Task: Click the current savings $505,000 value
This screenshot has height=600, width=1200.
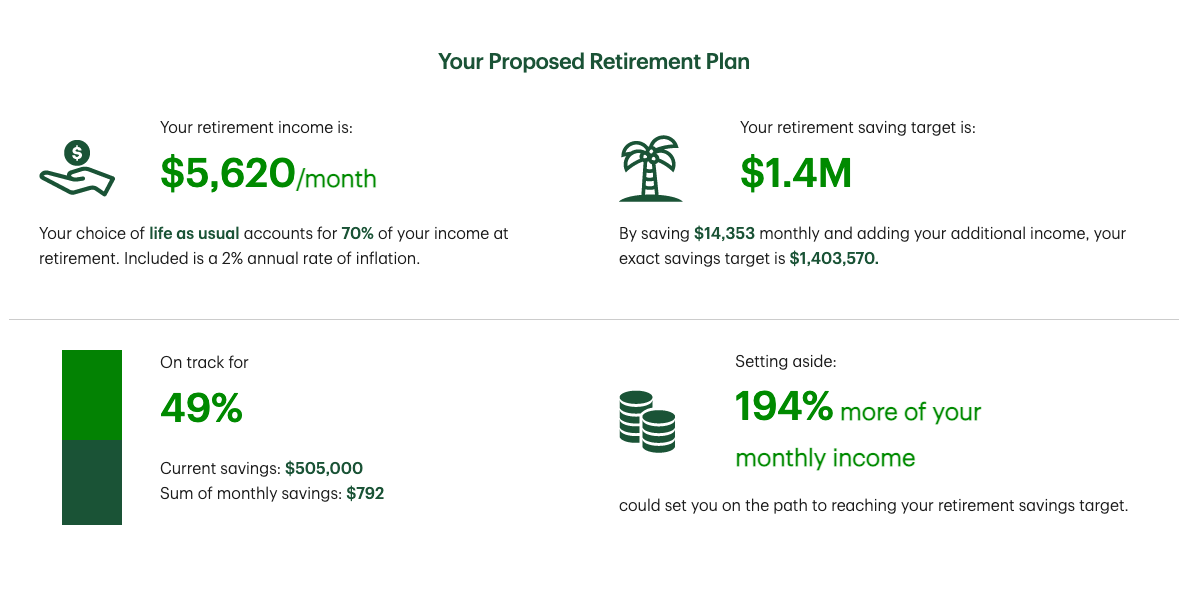Action: click(324, 468)
